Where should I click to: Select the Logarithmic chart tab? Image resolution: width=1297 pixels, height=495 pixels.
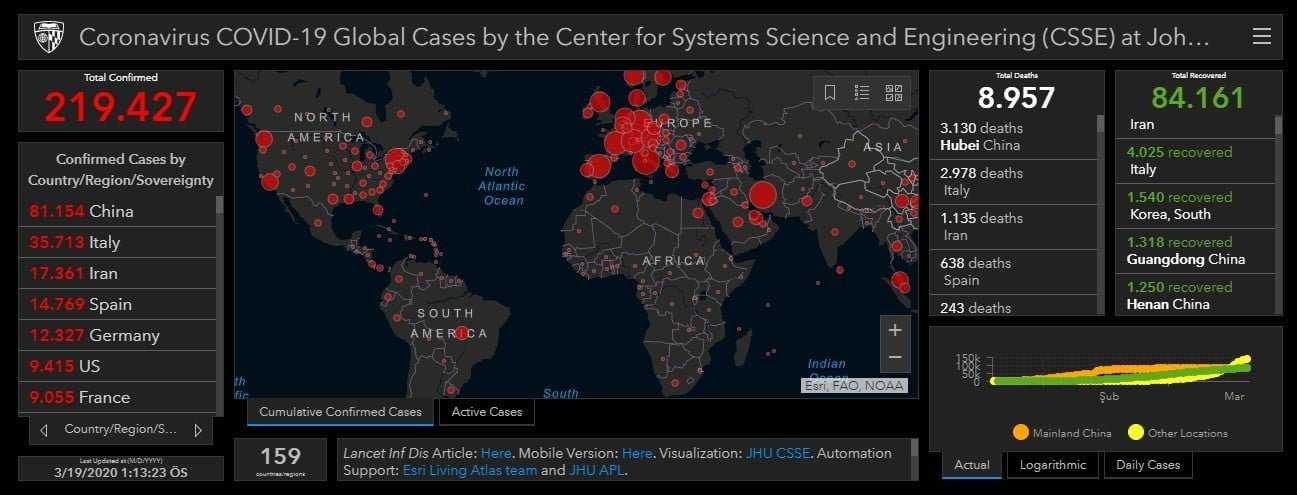tap(1053, 464)
